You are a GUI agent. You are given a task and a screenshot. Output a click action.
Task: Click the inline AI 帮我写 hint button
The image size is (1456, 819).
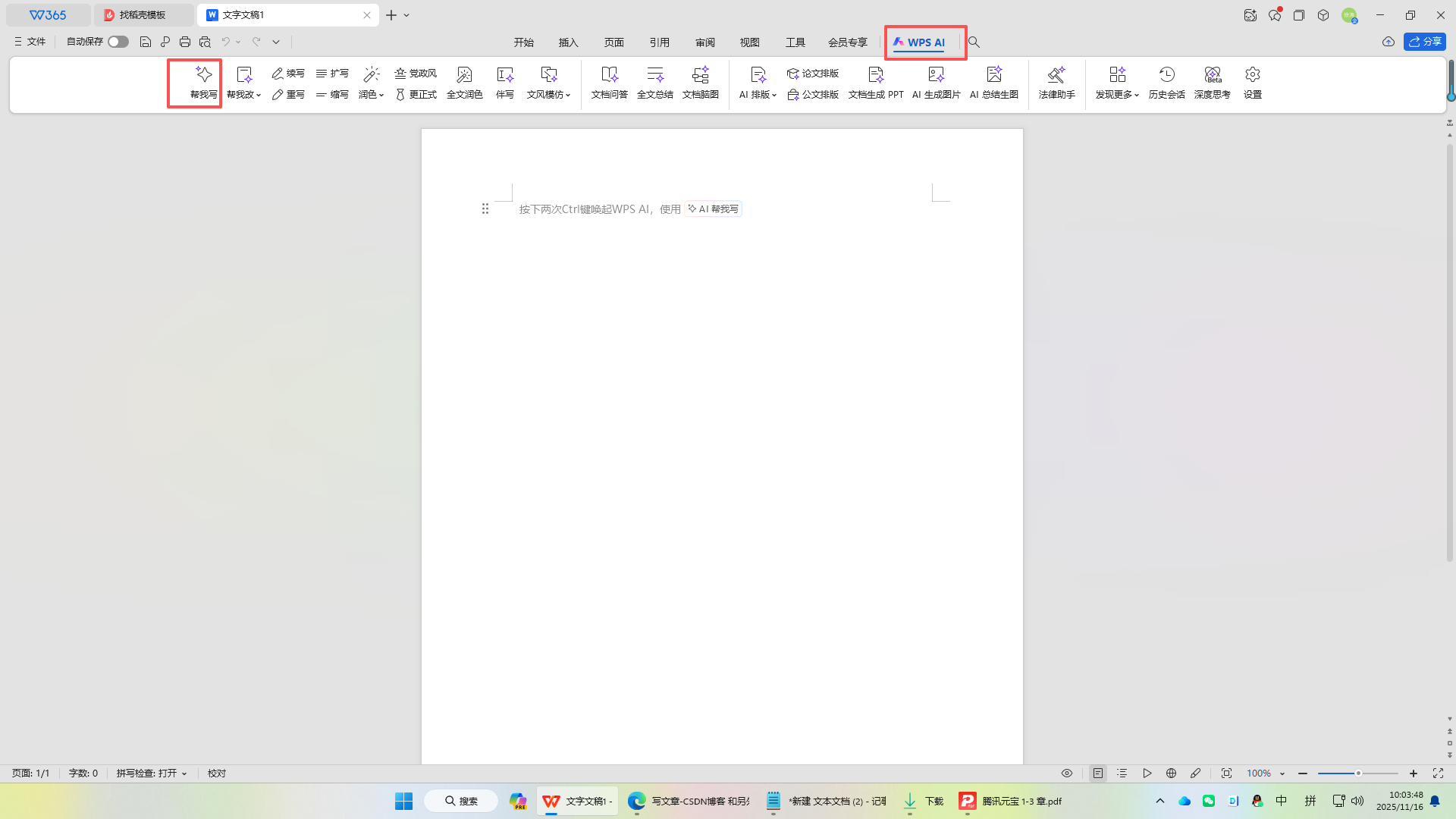pos(713,209)
